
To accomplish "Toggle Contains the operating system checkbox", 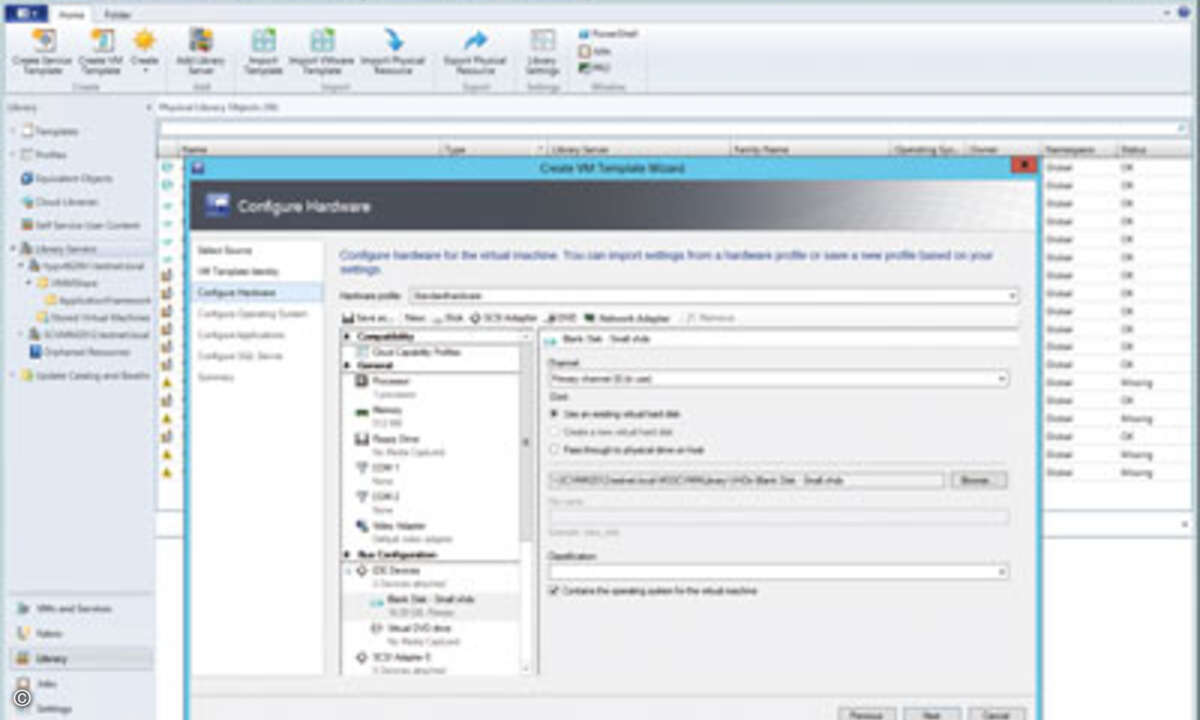I will (554, 591).
